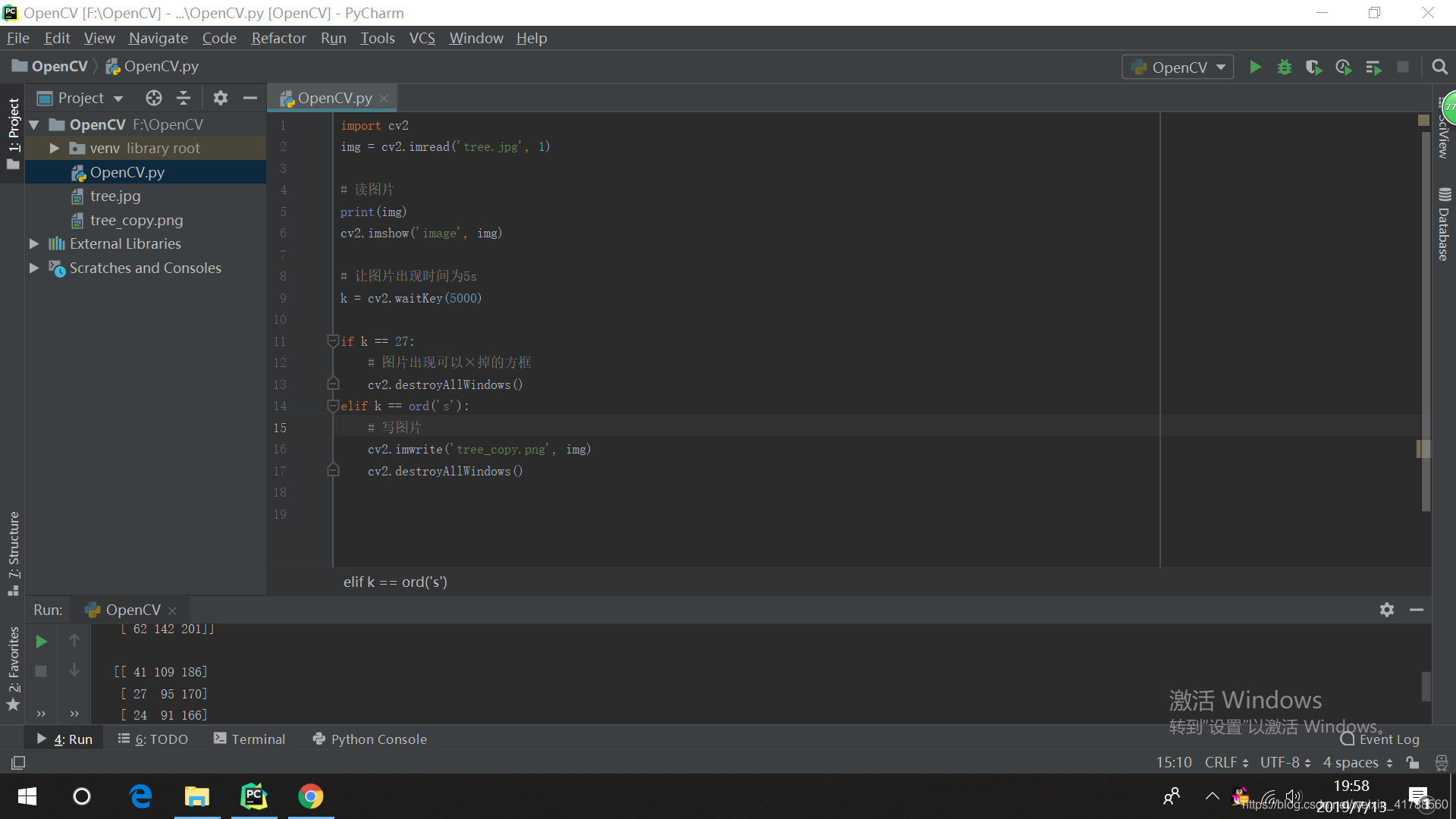Image resolution: width=1456 pixels, height=819 pixels.
Task: Hide the Project tool window
Action: pos(250,98)
